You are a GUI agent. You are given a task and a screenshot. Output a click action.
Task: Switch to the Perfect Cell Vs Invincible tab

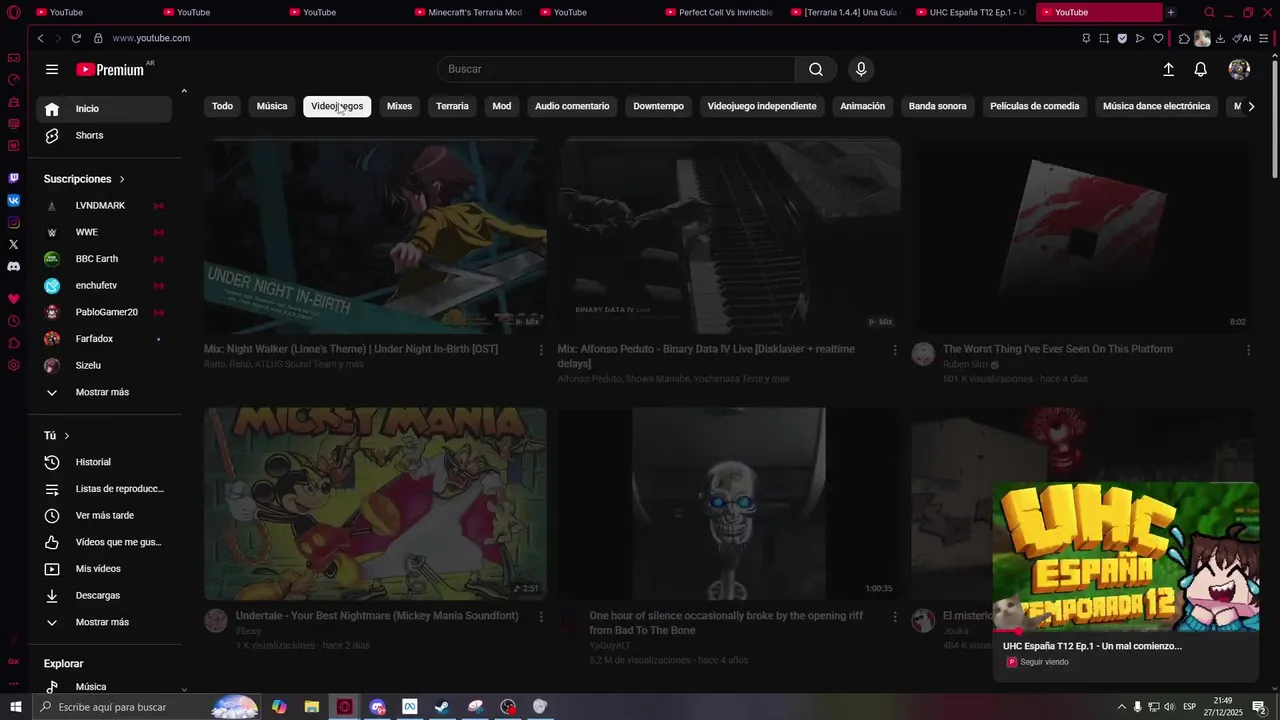[x=719, y=12]
